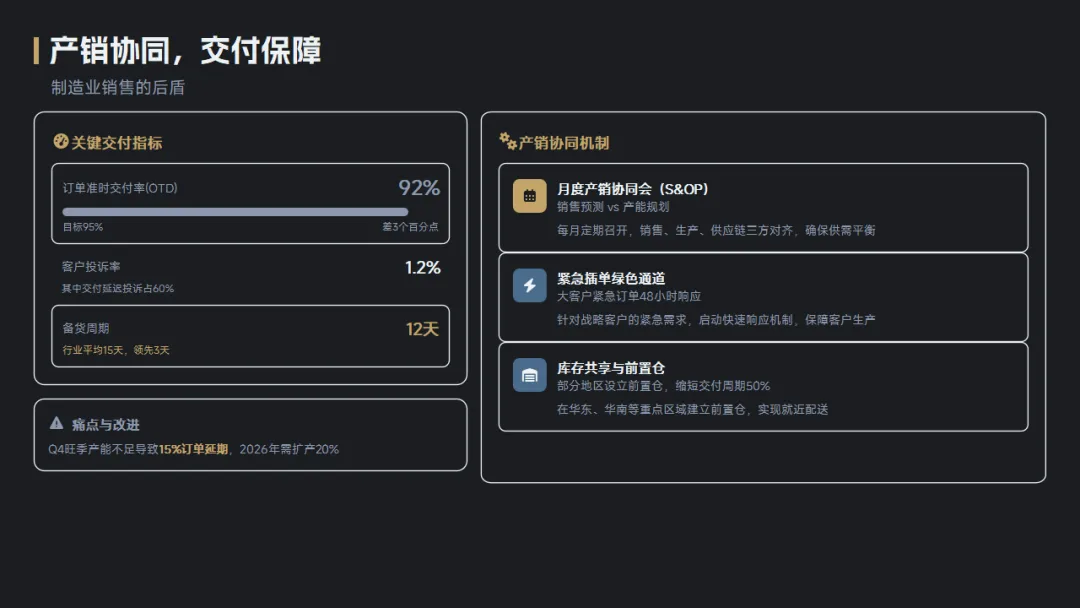Click the 紧急插单绿色通道 heading
The height and width of the screenshot is (608, 1080).
(x=611, y=279)
